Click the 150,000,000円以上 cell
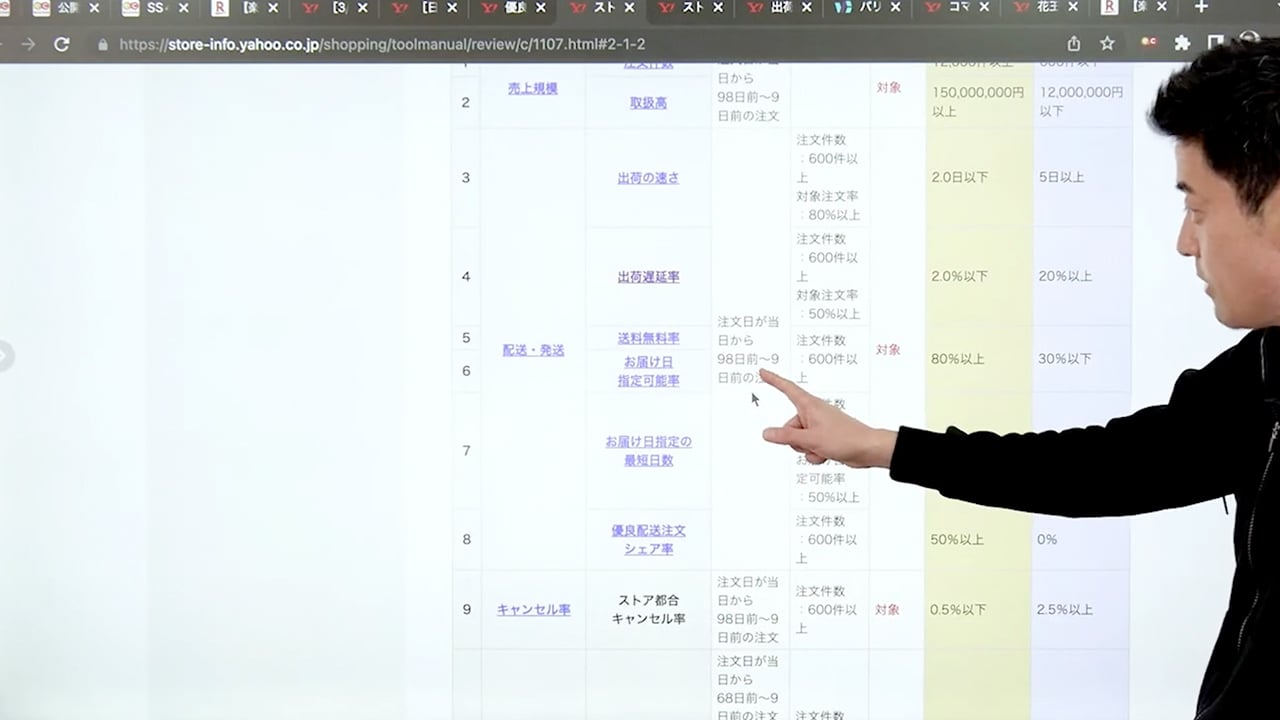 978,102
